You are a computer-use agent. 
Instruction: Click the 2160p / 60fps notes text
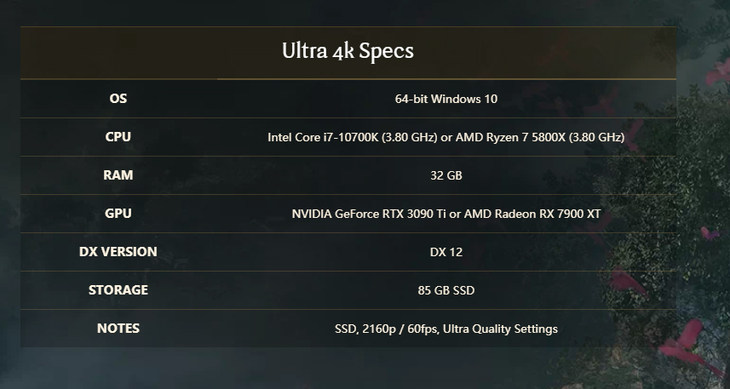click(400, 329)
